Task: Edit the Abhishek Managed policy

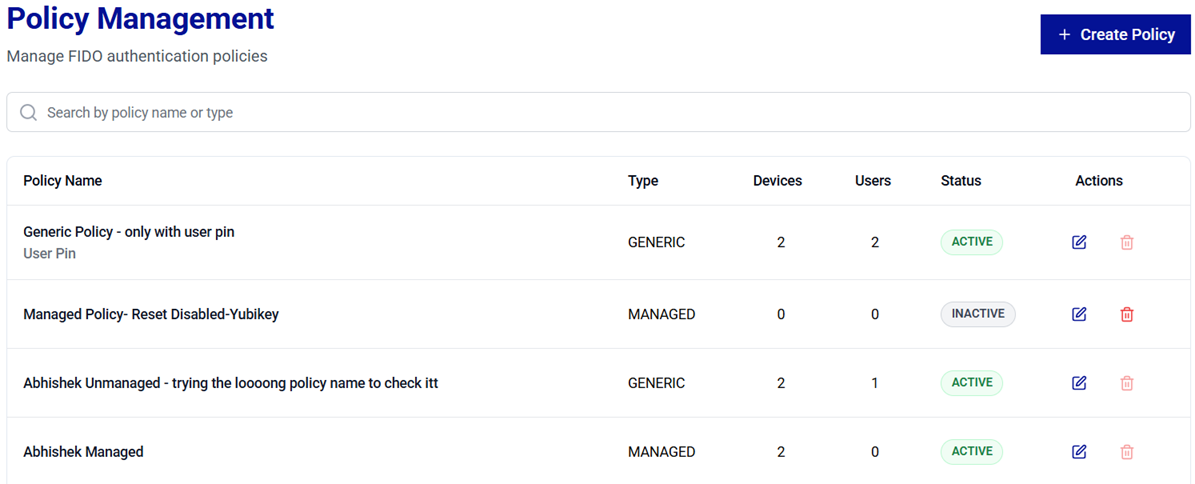Action: [x=1079, y=452]
